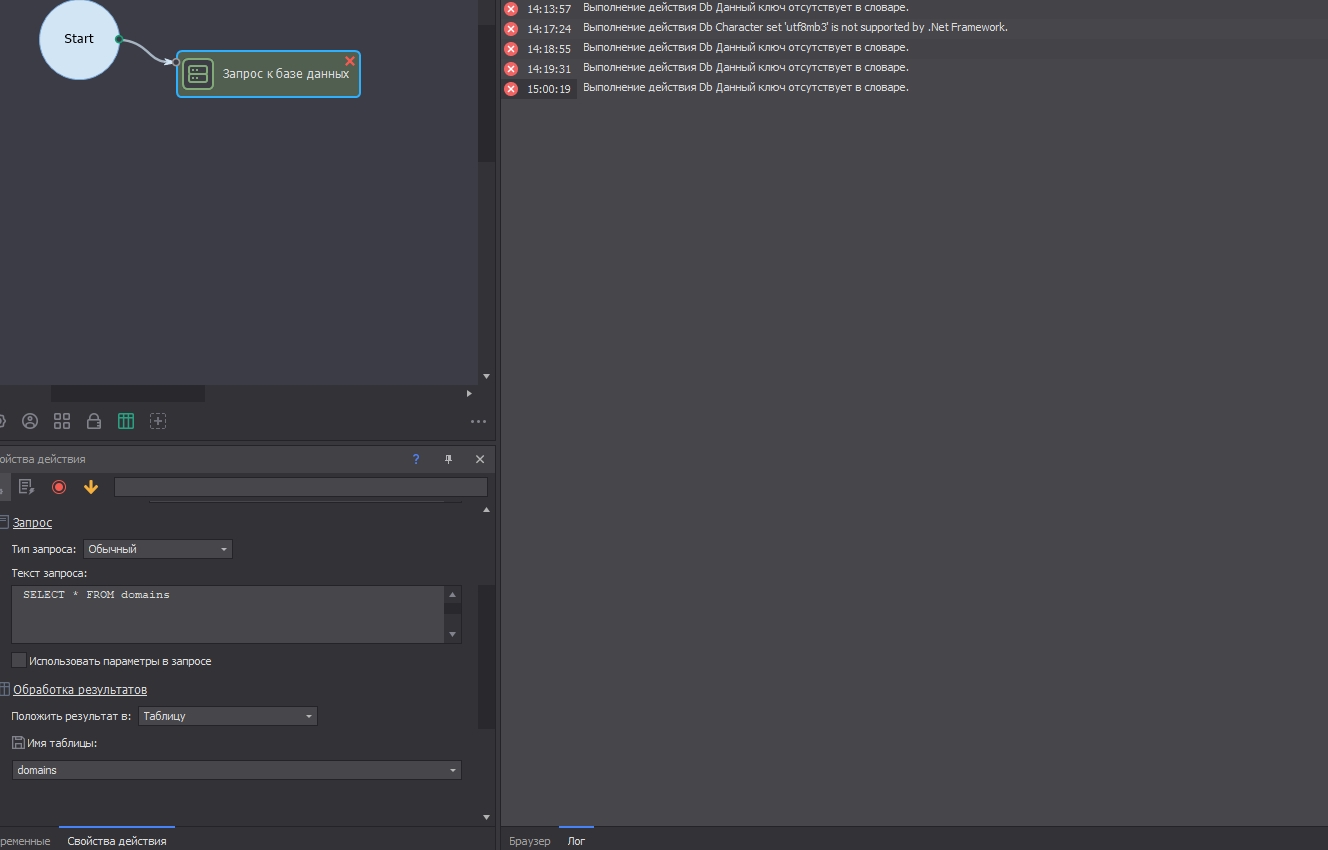Click the document with lightning icon
The height and width of the screenshot is (850, 1328).
click(x=27, y=487)
